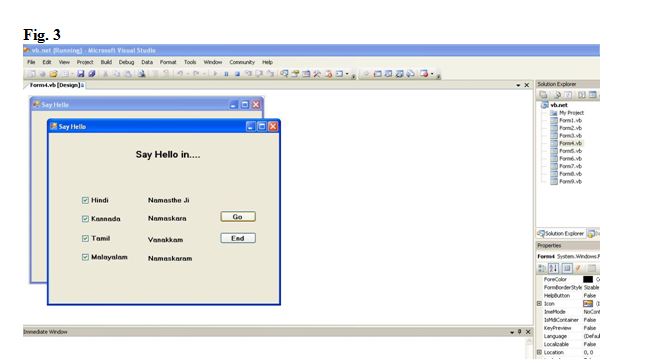Image resolution: width=671 pixels, height=363 pixels.
Task: Click the Save All toolbar icon
Action: [92, 74]
